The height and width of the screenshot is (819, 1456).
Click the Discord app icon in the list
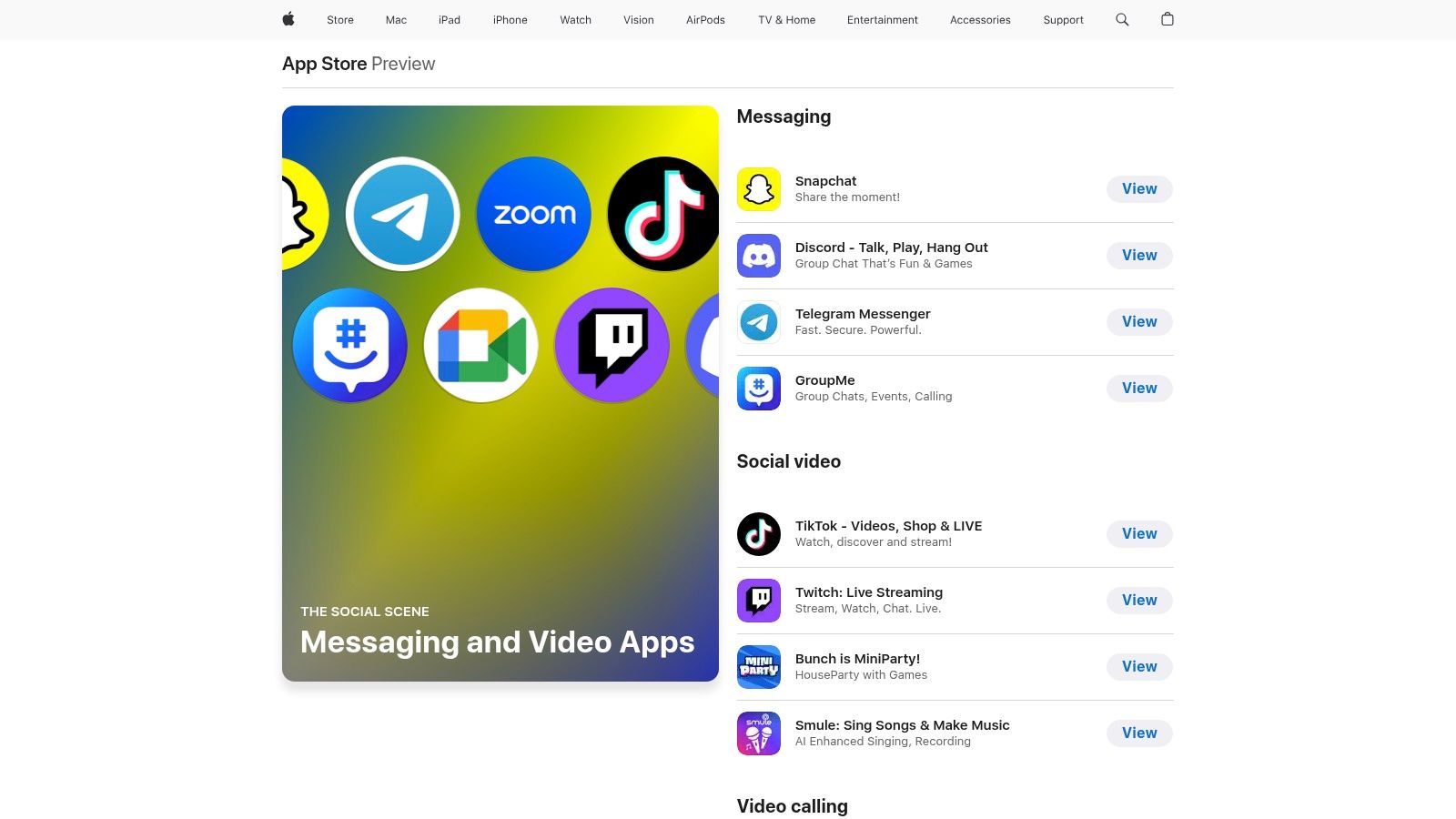(x=759, y=256)
